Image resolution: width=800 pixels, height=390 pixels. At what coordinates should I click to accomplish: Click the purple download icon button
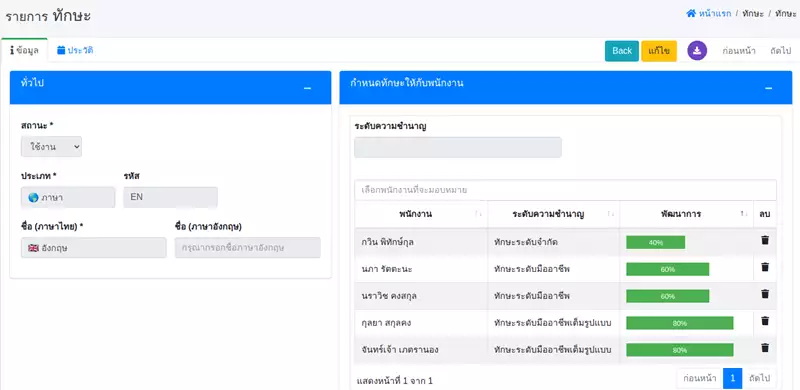(x=697, y=51)
